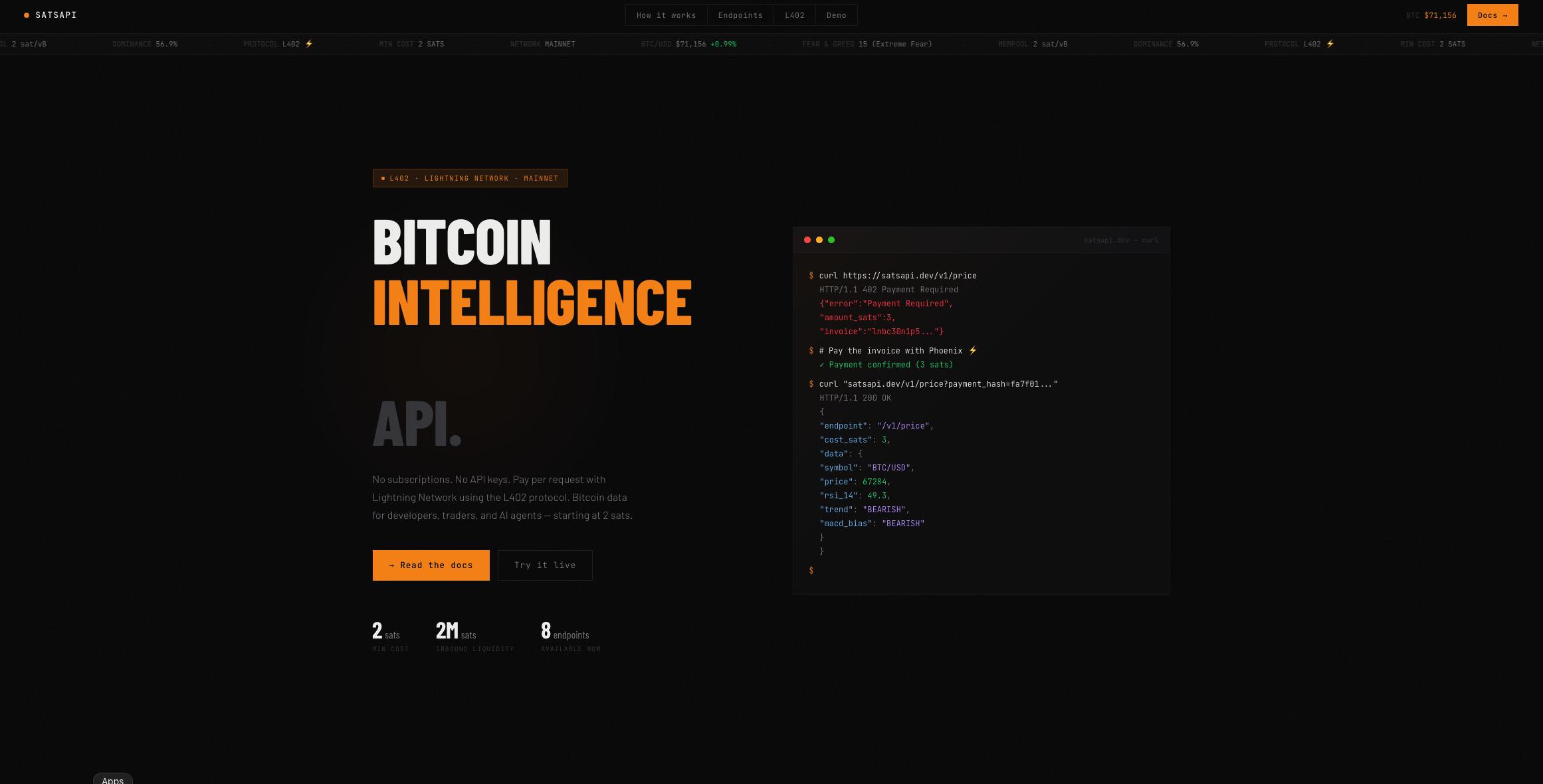Click the Try it live button
The width and height of the screenshot is (1543, 784).
click(544, 565)
